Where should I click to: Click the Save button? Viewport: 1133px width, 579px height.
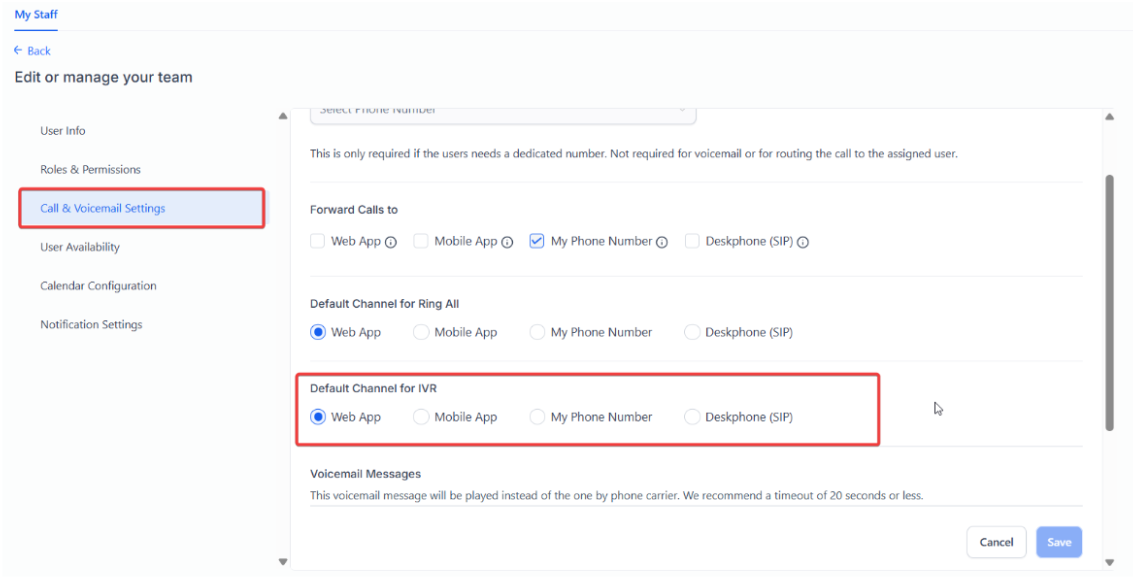click(1059, 542)
